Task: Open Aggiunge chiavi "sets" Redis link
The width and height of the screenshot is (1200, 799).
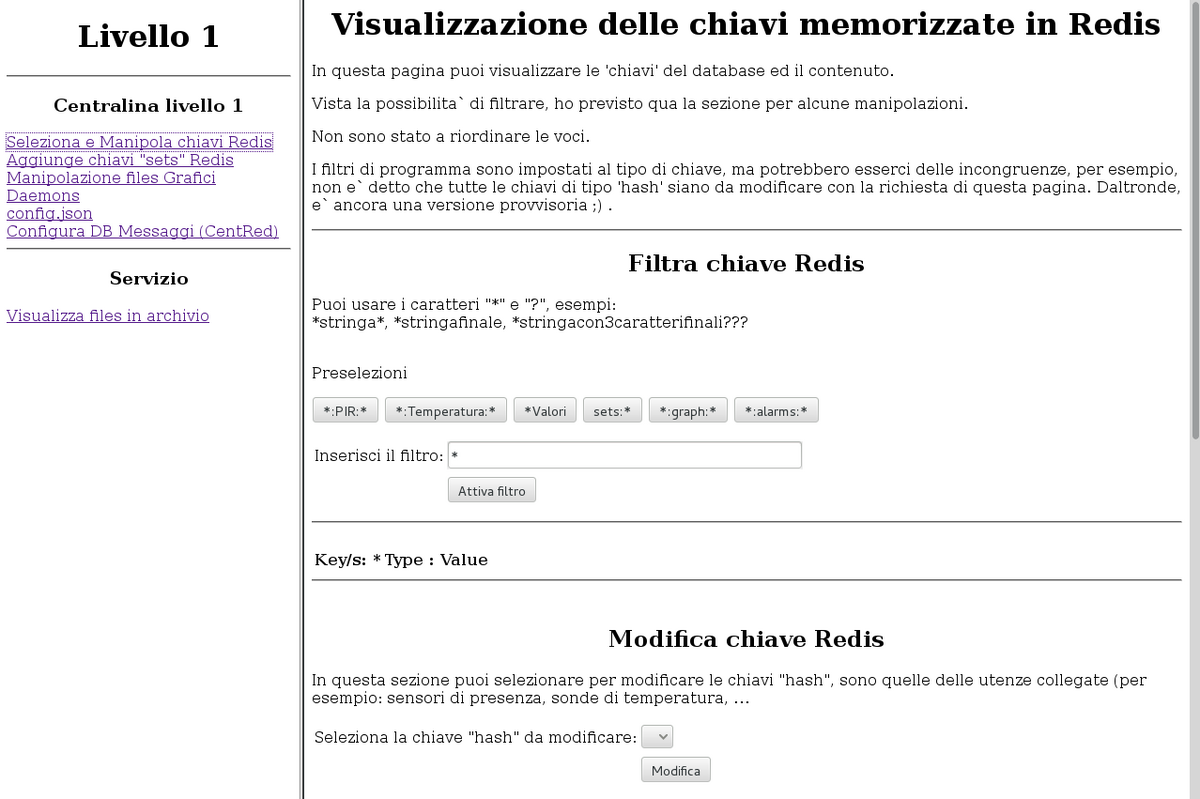Action: tap(120, 160)
